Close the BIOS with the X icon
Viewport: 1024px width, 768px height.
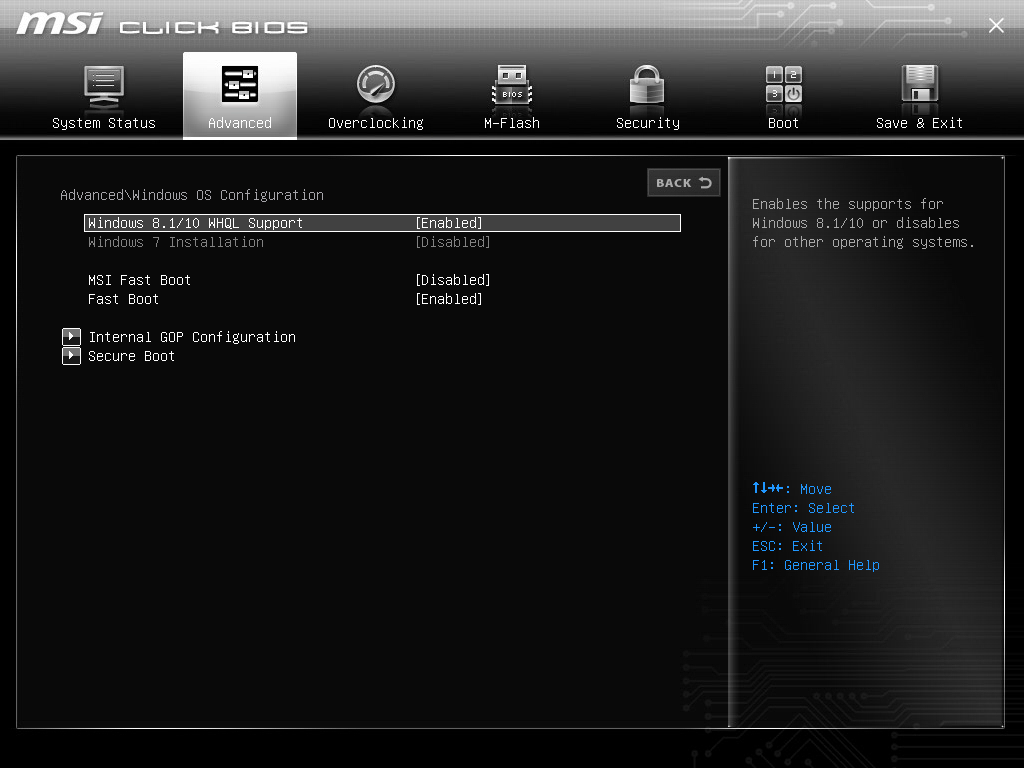(996, 25)
